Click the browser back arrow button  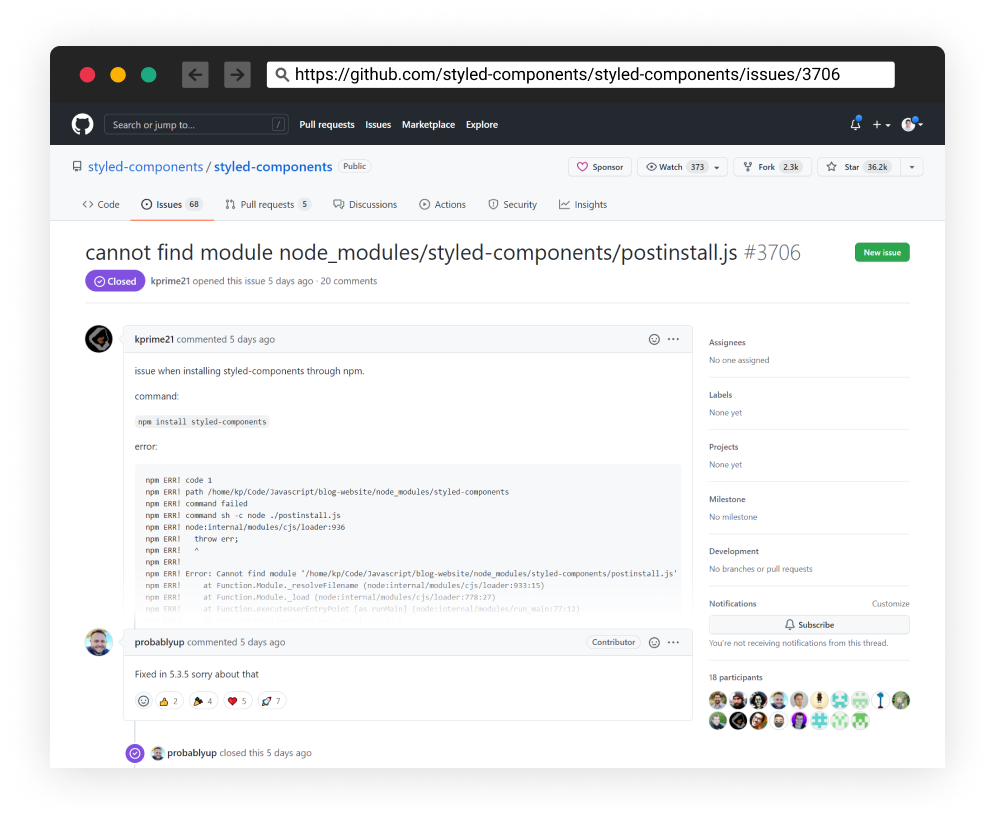tap(195, 75)
